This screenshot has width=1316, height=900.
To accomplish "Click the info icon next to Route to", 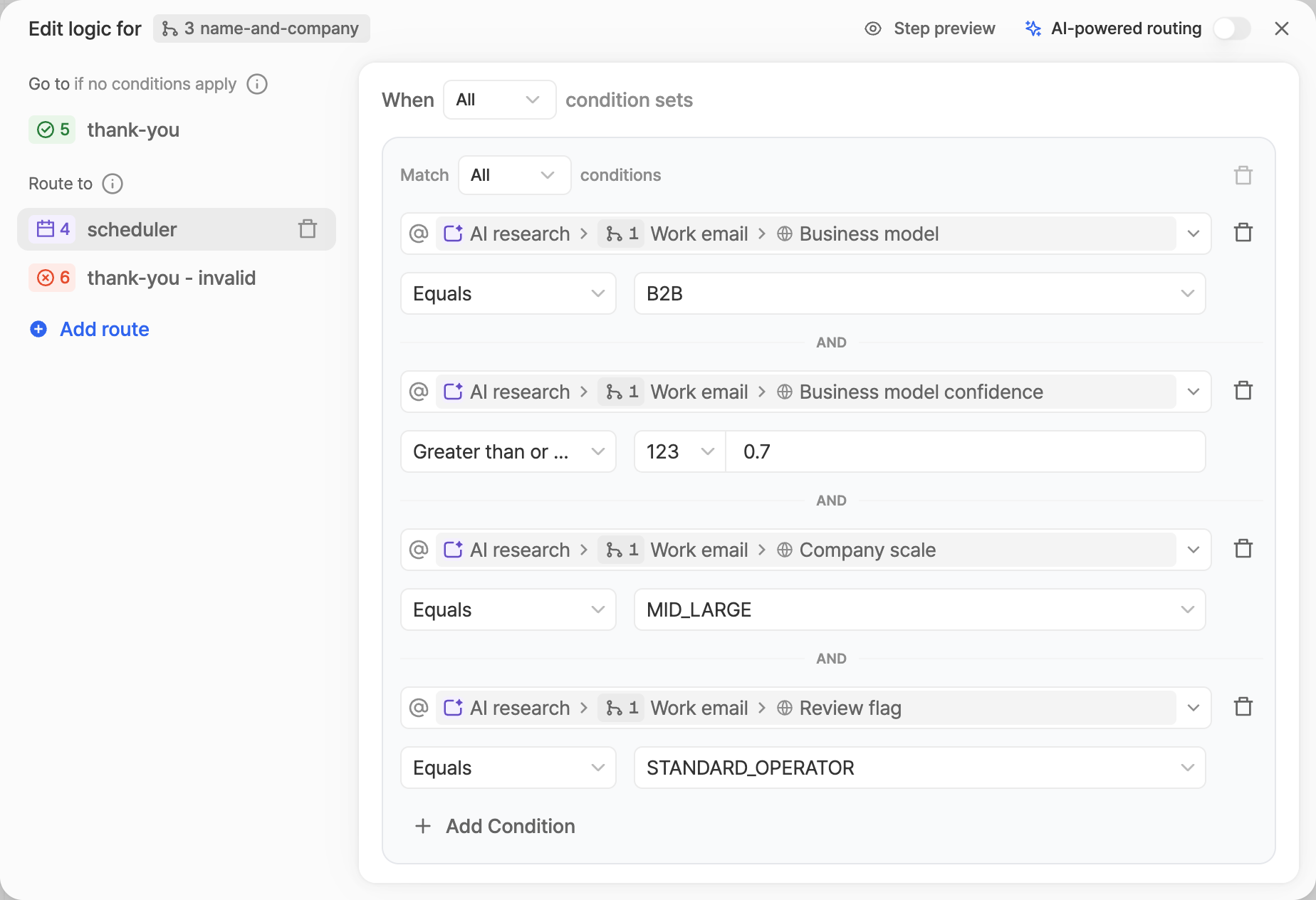I will (113, 184).
